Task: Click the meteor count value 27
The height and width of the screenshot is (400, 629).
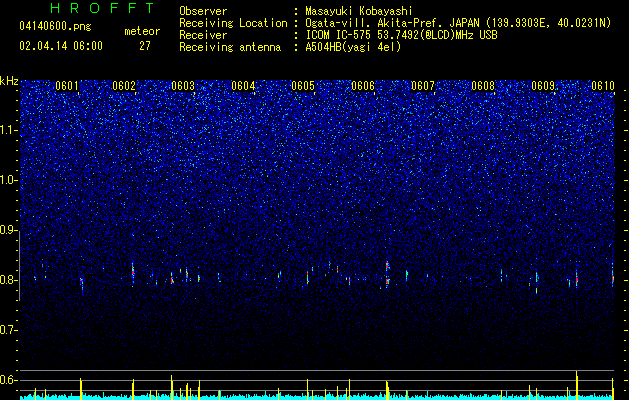Action: click(x=144, y=46)
